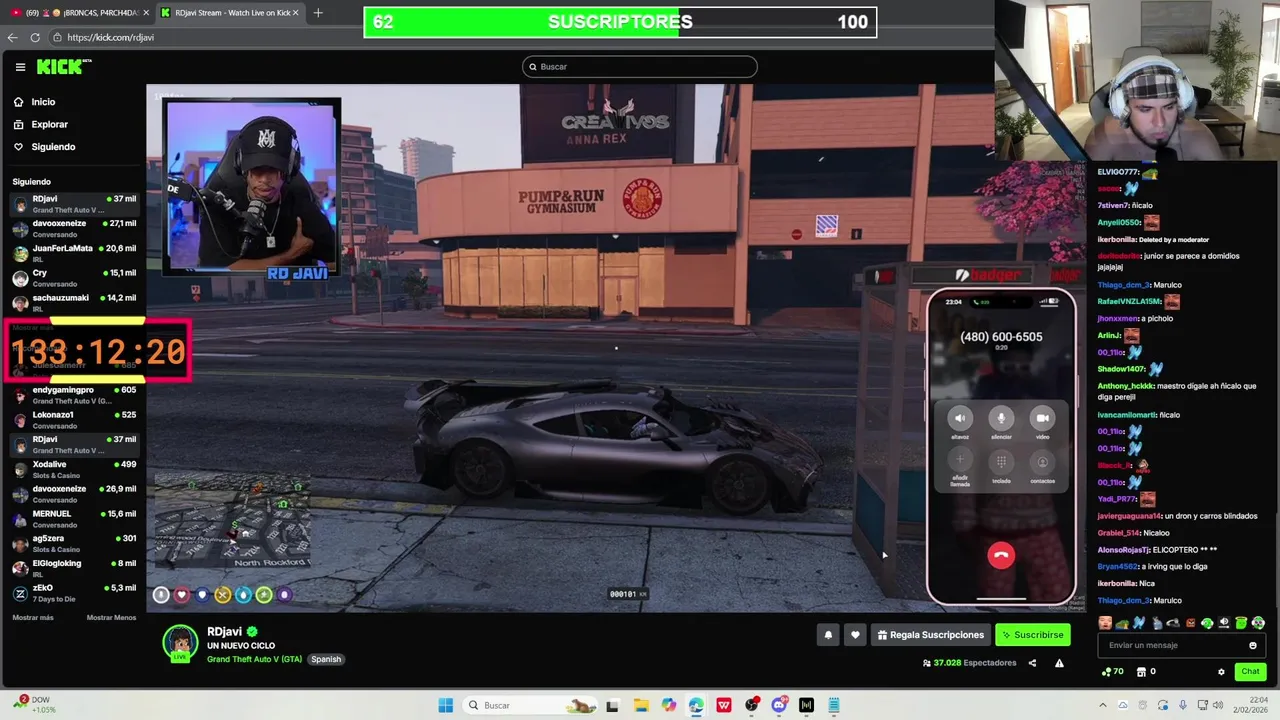Click the Windows taskbar Buscar search box
The width and height of the screenshot is (1280, 720).
tap(530, 705)
